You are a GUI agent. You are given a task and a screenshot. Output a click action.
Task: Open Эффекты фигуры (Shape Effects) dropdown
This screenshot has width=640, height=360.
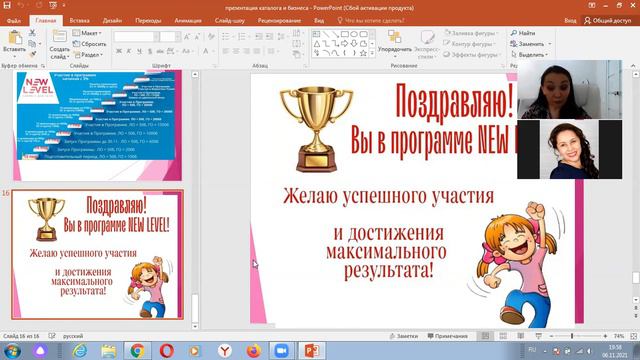point(472,54)
